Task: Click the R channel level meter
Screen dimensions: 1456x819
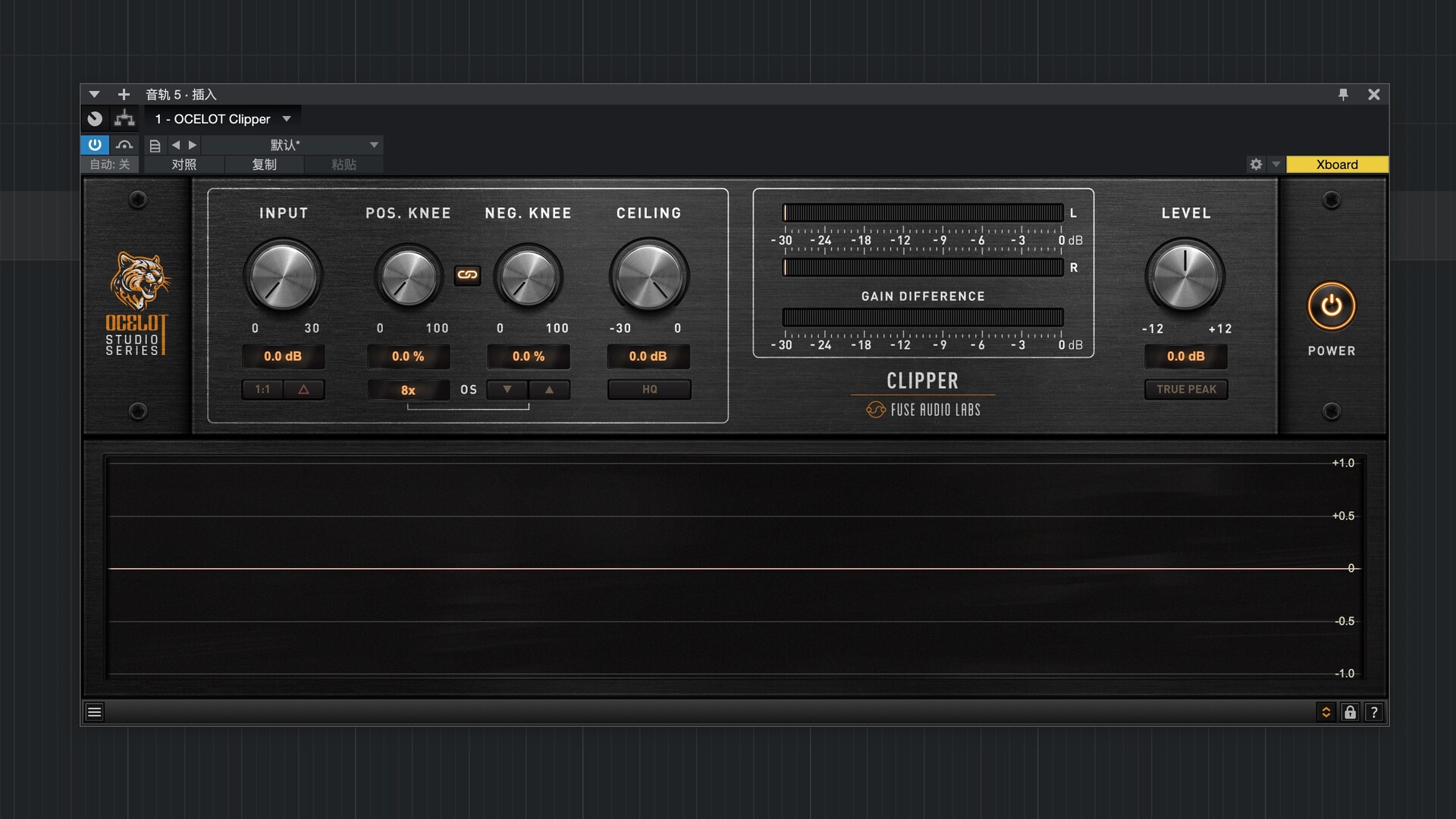Action: pyautogui.click(x=923, y=268)
